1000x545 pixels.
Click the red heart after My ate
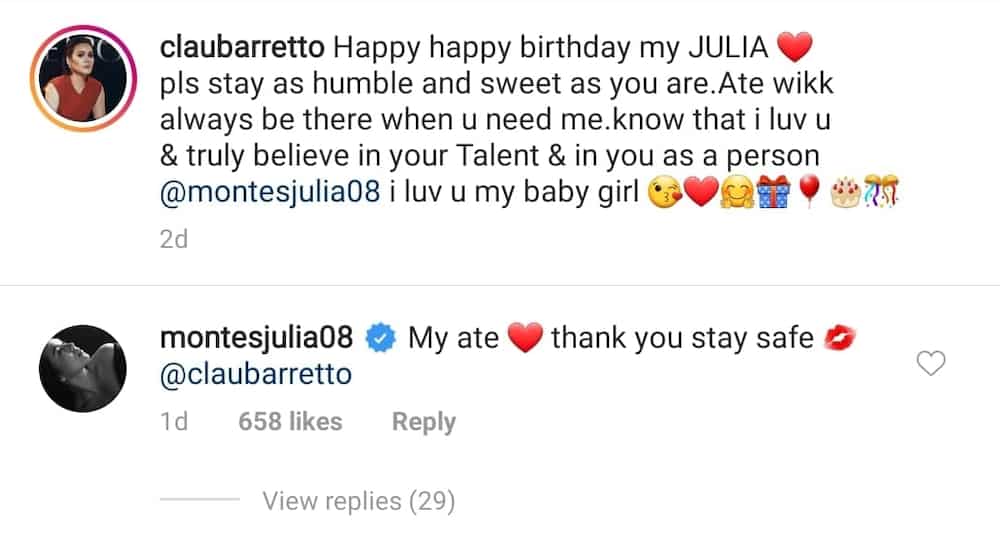[525, 338]
